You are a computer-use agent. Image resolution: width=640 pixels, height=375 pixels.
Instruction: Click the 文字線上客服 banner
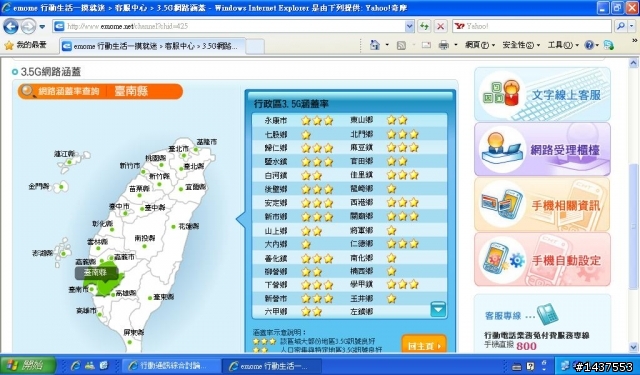point(542,94)
